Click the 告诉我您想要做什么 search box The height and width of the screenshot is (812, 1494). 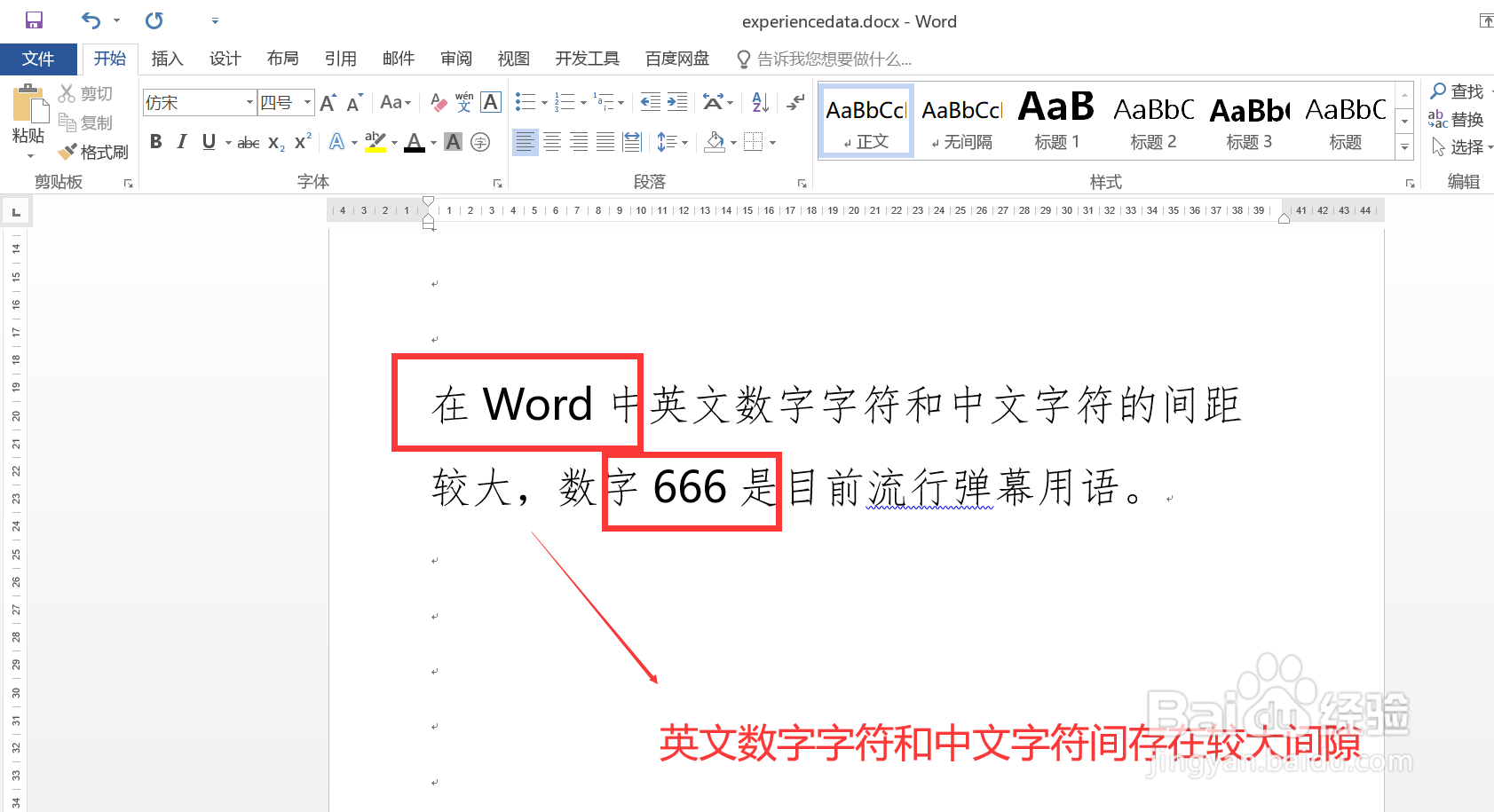825,59
